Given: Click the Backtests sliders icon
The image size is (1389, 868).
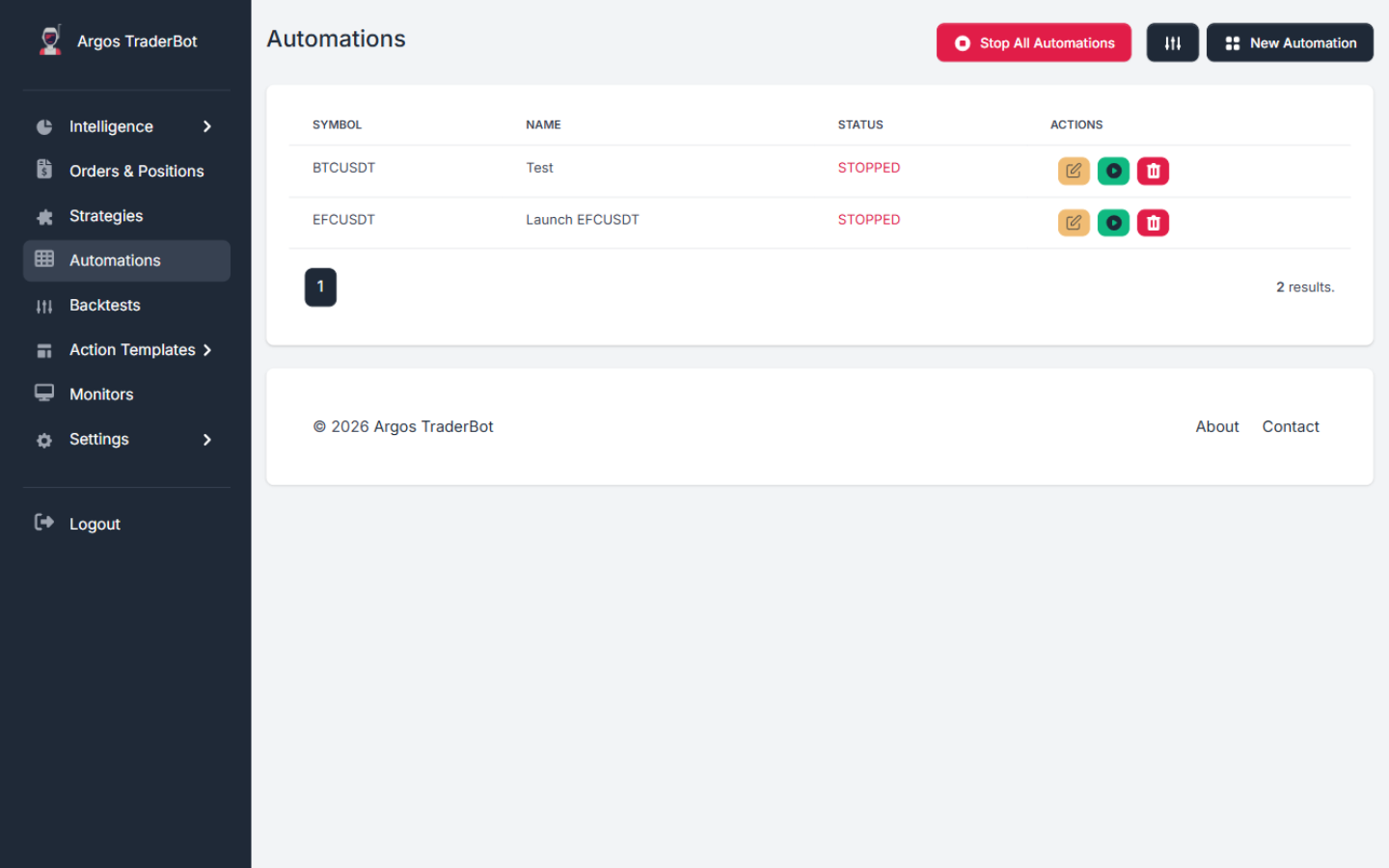Looking at the screenshot, I should point(44,306).
